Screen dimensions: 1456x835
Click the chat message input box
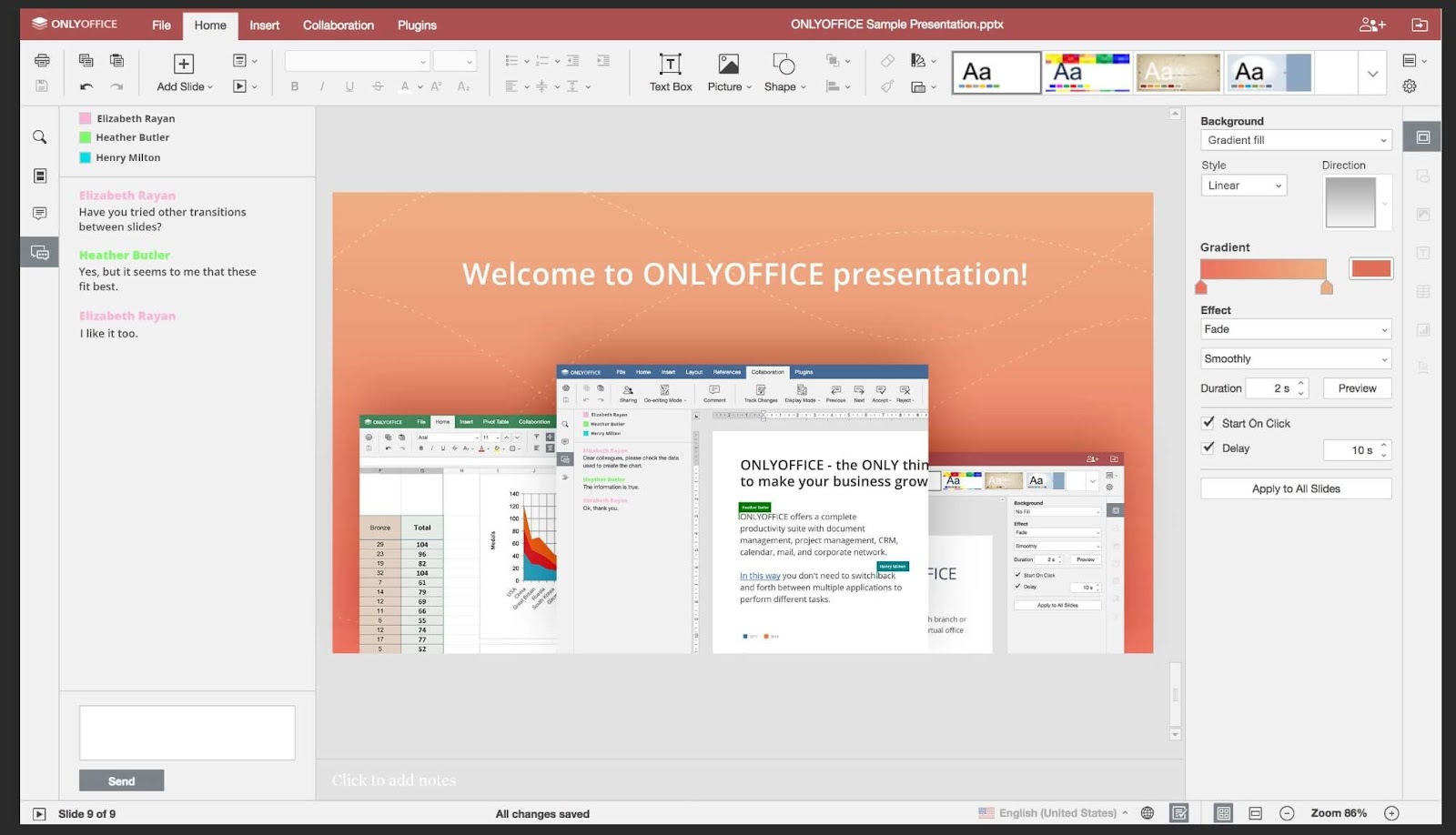(187, 733)
